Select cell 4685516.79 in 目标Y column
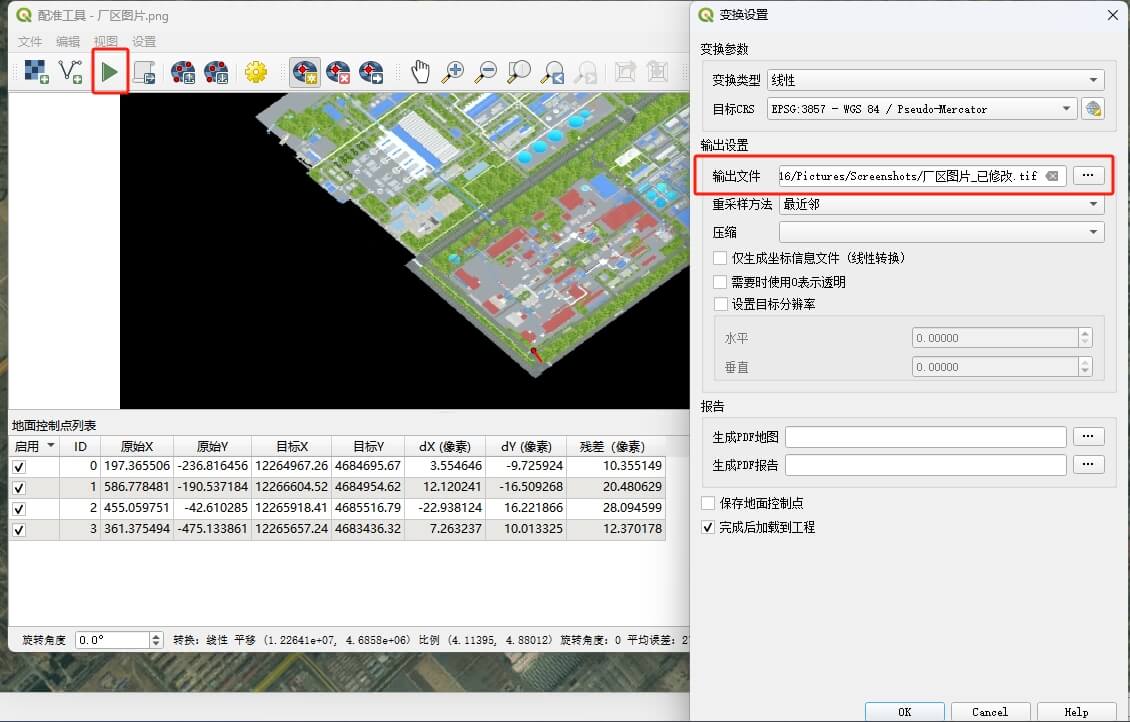Image resolution: width=1130 pixels, height=722 pixels. coord(368,508)
